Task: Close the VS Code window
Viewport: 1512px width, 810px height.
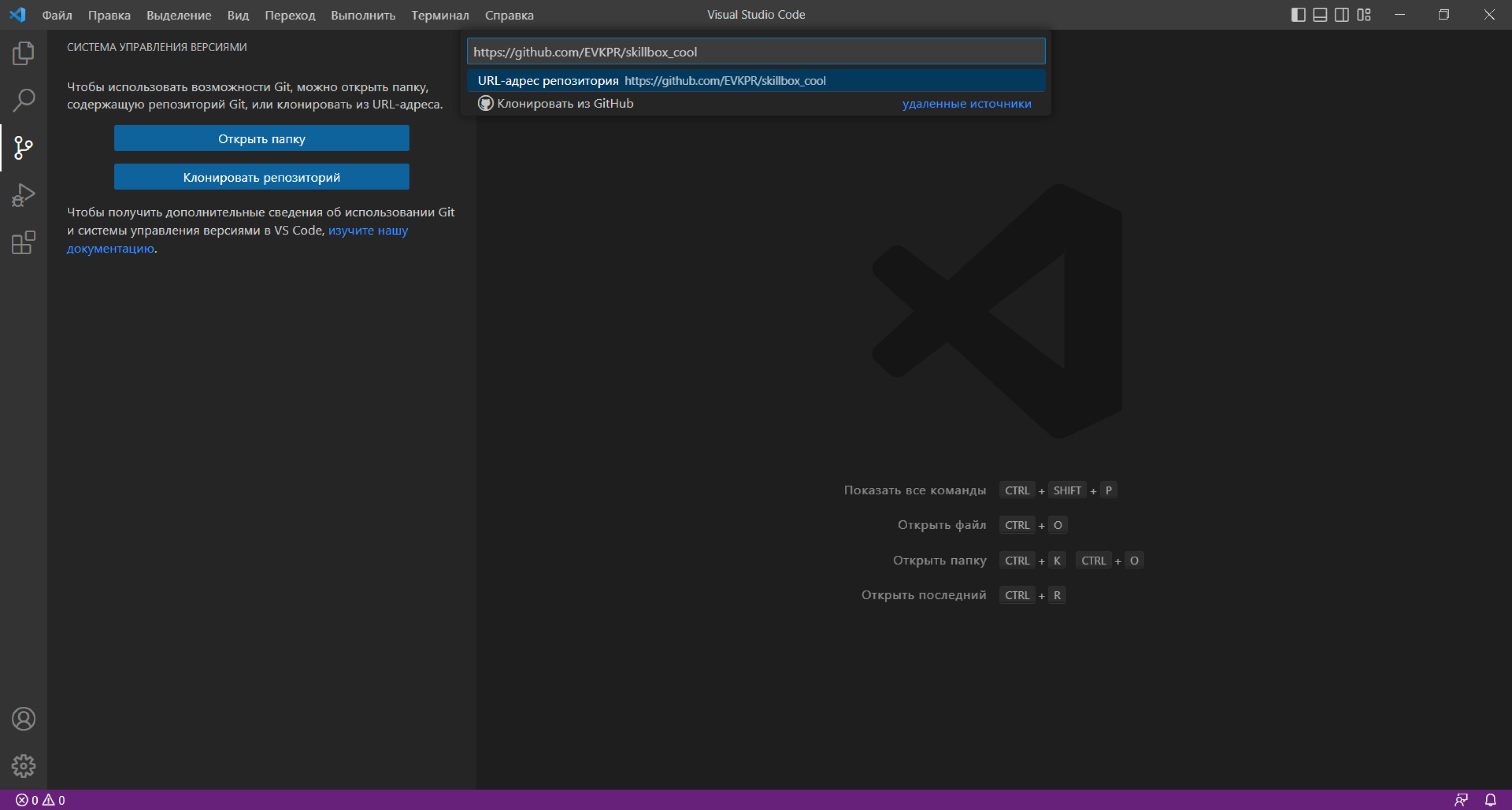Action: (x=1489, y=15)
